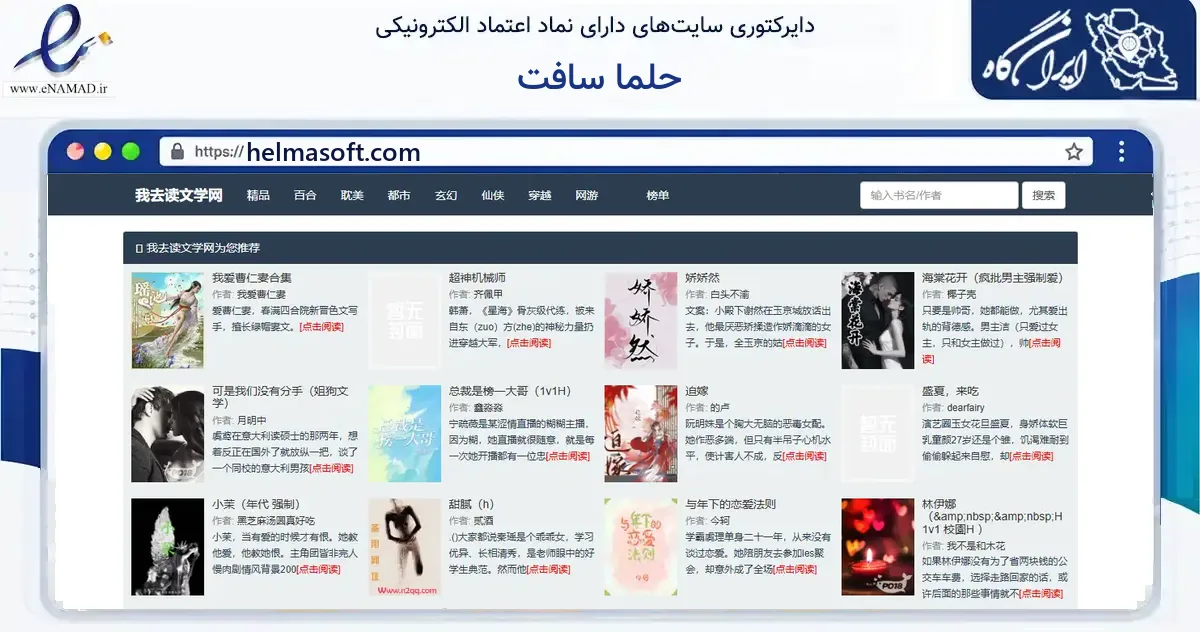Click author name 月明中

point(253,421)
